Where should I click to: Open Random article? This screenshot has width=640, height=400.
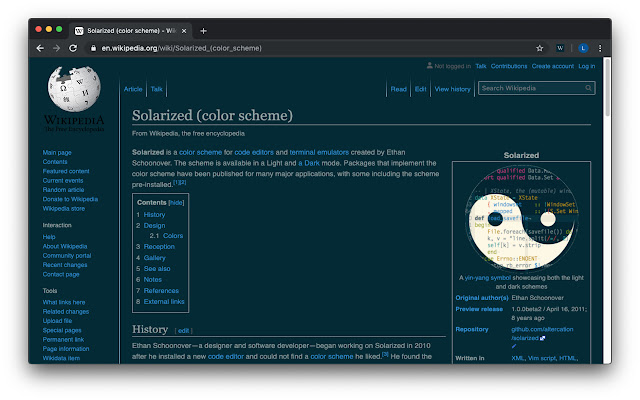click(x=63, y=190)
